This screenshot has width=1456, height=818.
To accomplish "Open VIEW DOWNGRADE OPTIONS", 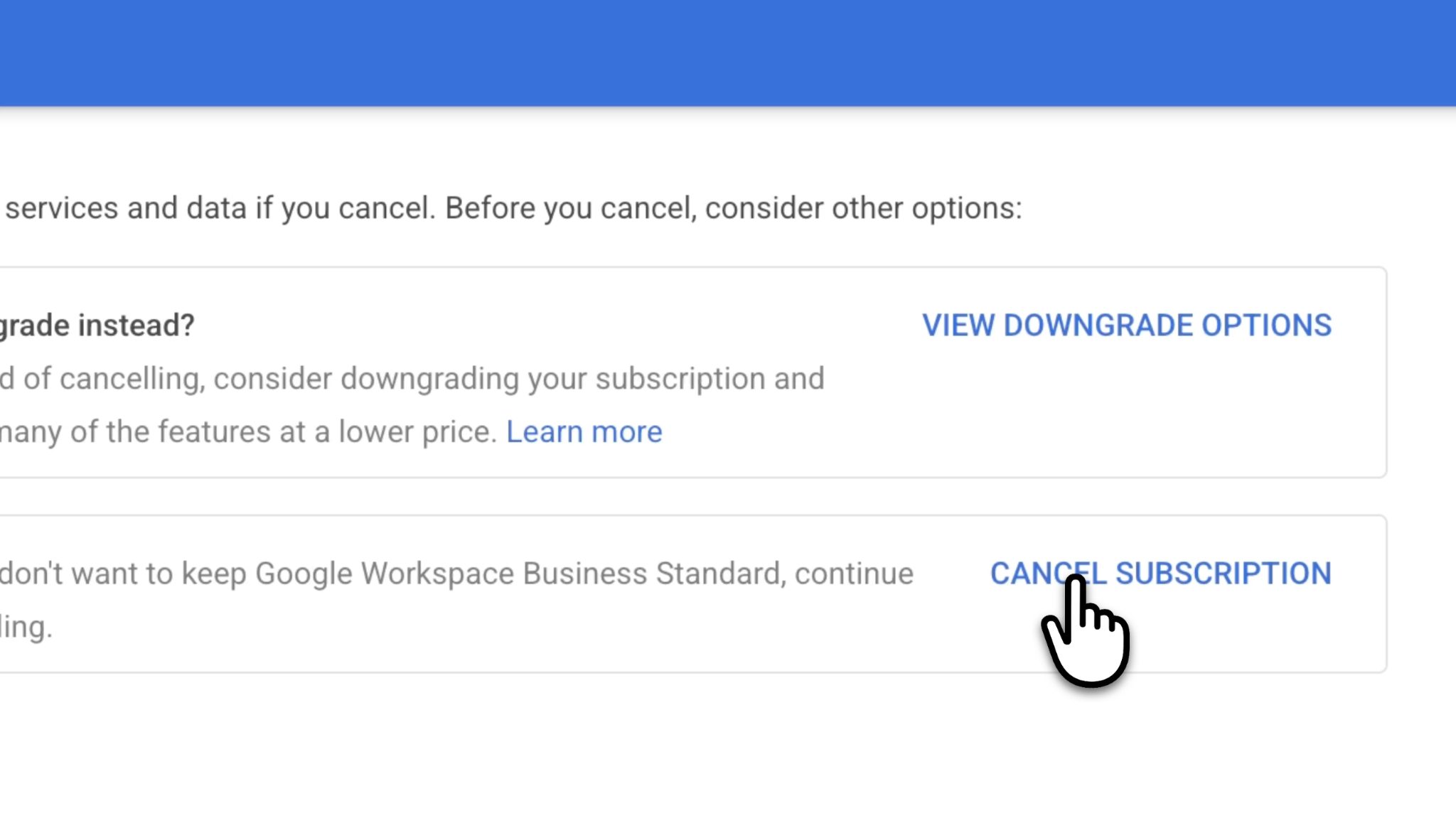I will pos(1127,325).
